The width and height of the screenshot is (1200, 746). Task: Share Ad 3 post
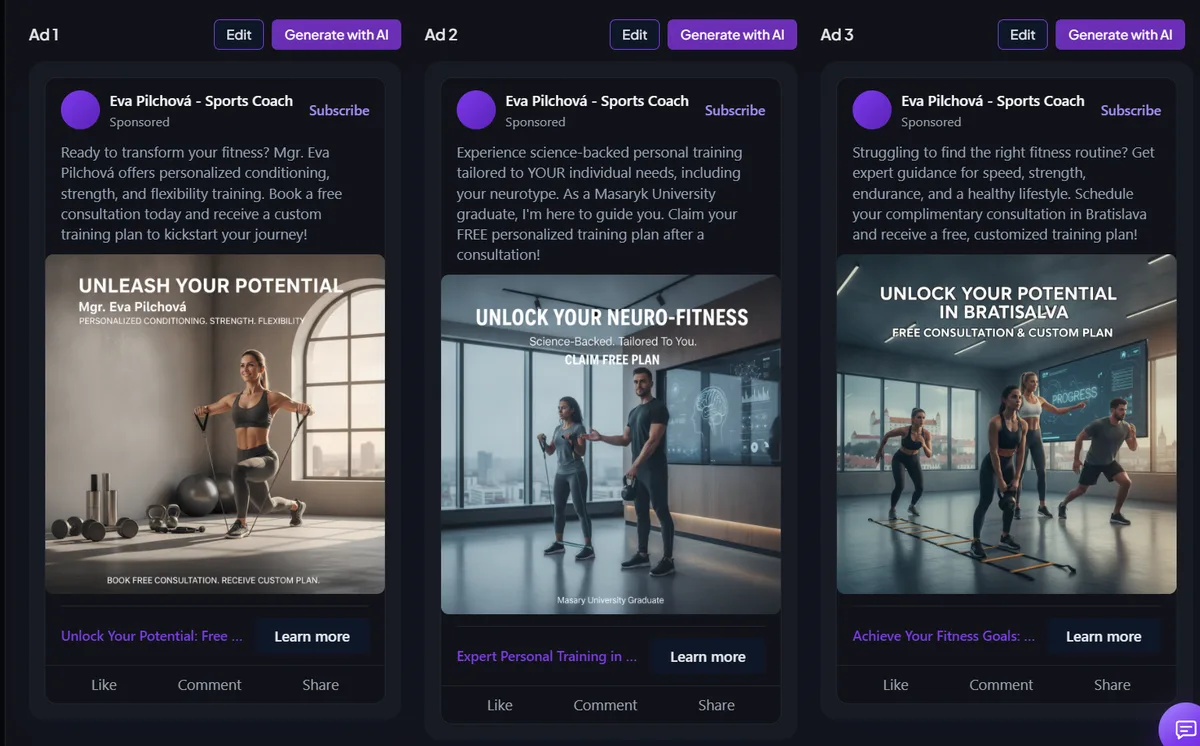tap(1112, 685)
